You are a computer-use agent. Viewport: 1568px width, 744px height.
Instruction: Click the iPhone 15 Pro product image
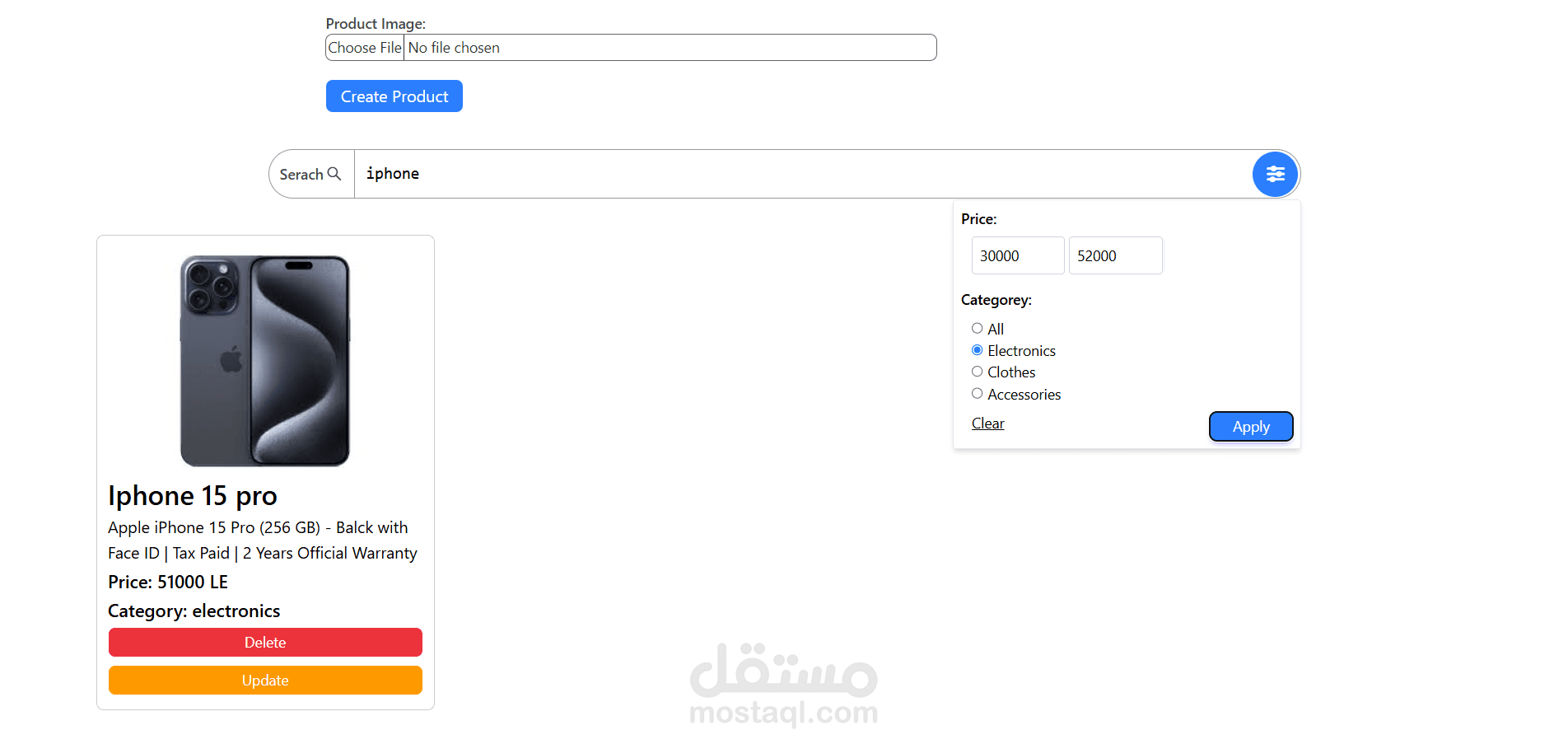[265, 361]
